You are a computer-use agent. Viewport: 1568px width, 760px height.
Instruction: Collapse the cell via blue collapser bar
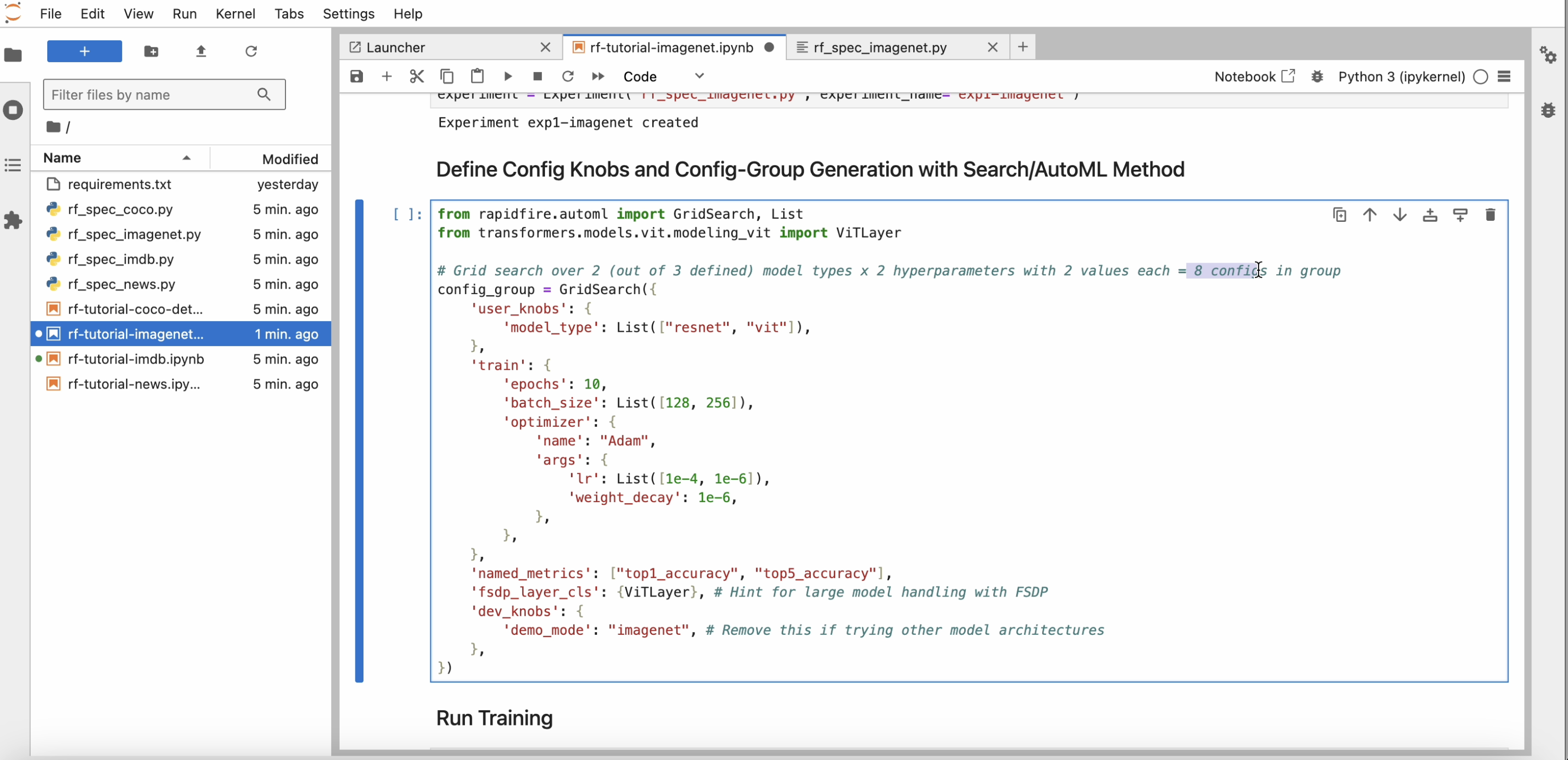(x=359, y=441)
